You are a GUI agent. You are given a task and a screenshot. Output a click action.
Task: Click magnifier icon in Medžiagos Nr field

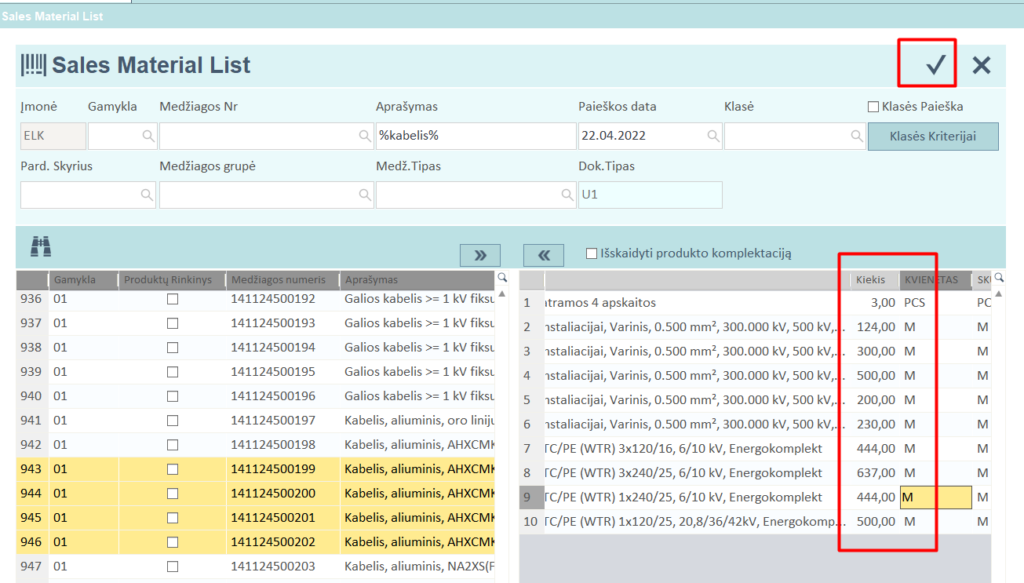point(364,136)
